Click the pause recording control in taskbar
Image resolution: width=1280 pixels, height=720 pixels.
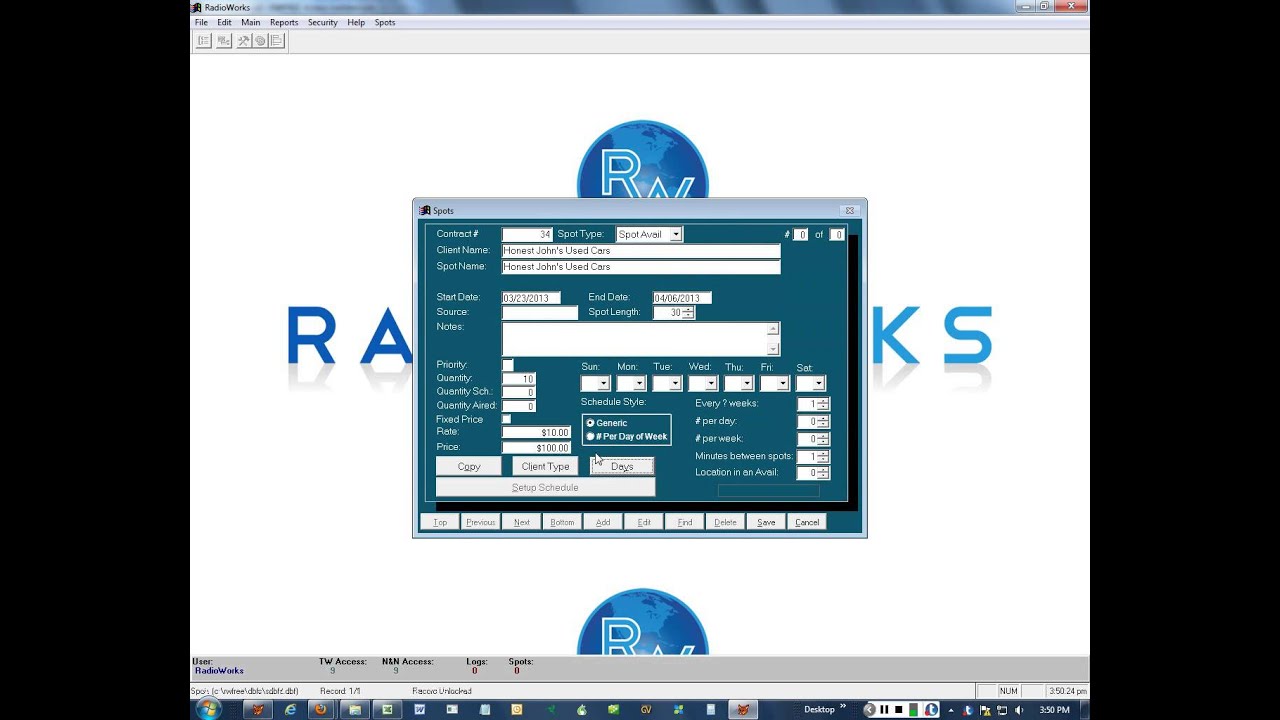tap(884, 709)
